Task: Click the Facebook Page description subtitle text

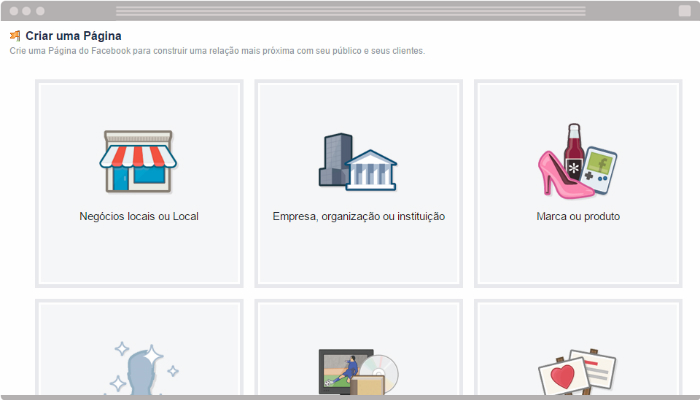Action: tap(217, 51)
